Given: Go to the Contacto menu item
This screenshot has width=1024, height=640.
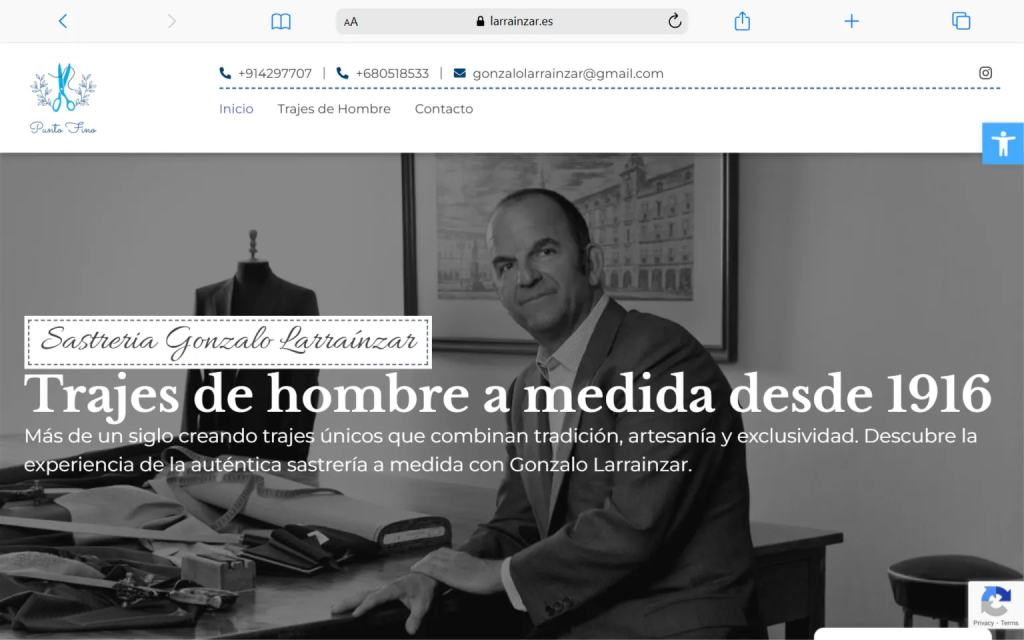Looking at the screenshot, I should (x=444, y=109).
